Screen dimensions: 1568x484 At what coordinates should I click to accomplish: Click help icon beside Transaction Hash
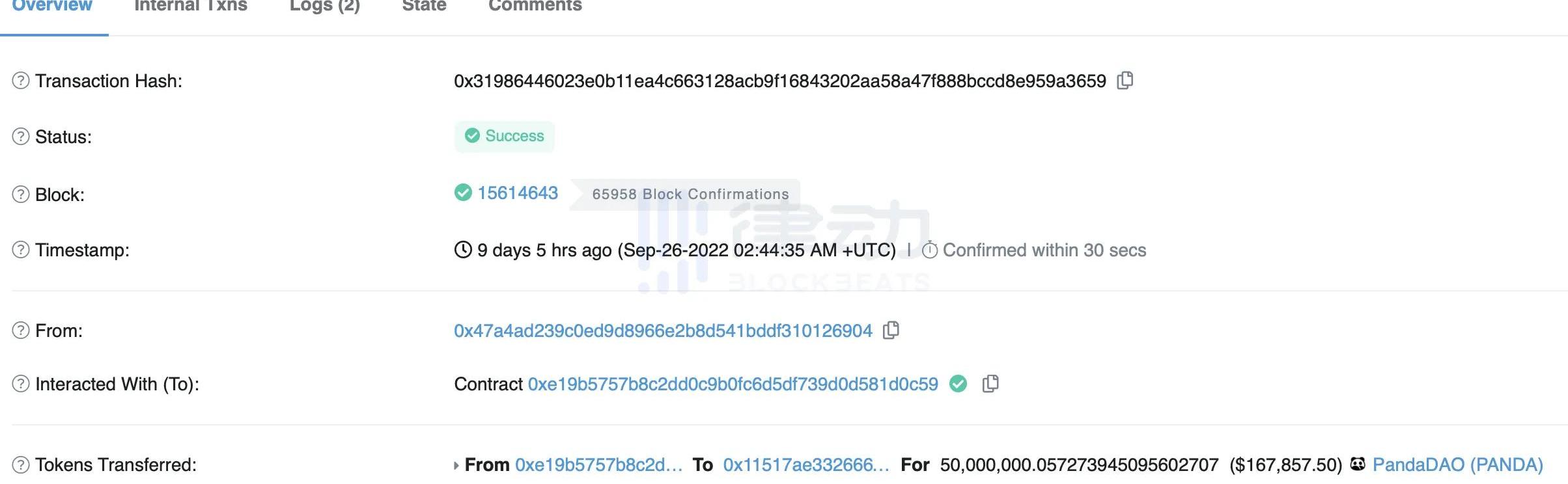point(21,81)
